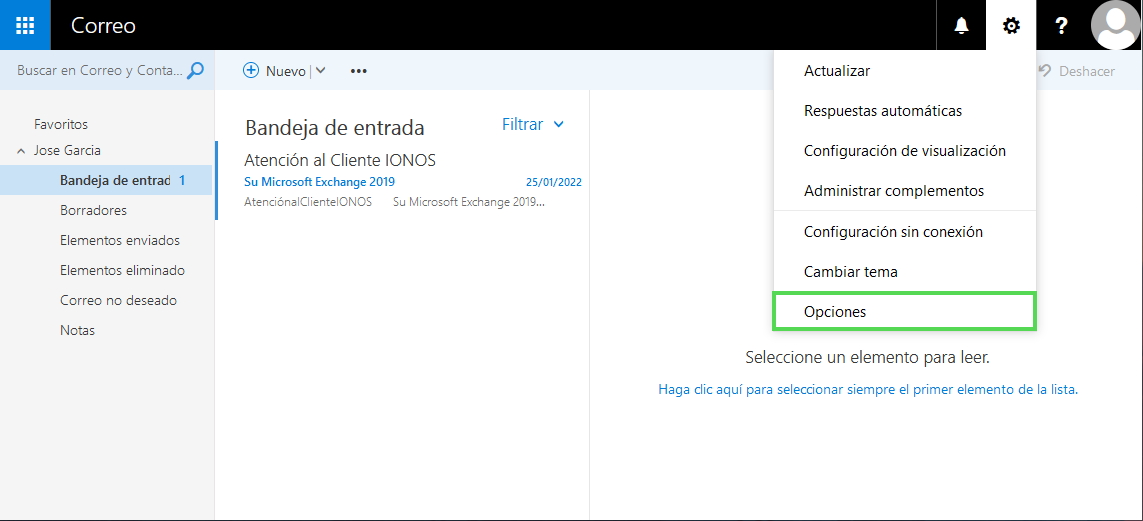Click the search magnifier icon
The width and height of the screenshot is (1143, 521).
point(196,71)
